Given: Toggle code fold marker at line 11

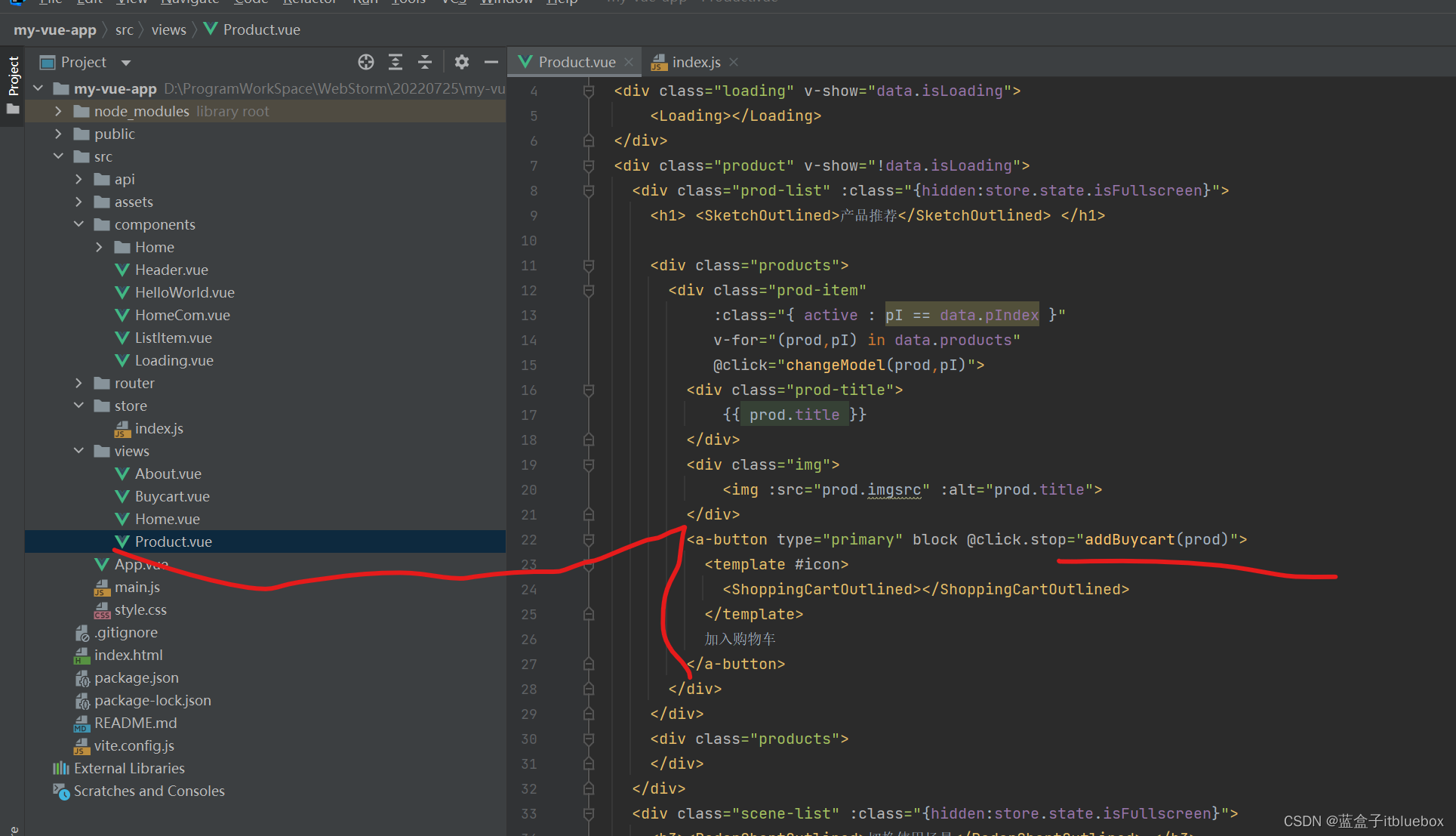Looking at the screenshot, I should coord(589,265).
